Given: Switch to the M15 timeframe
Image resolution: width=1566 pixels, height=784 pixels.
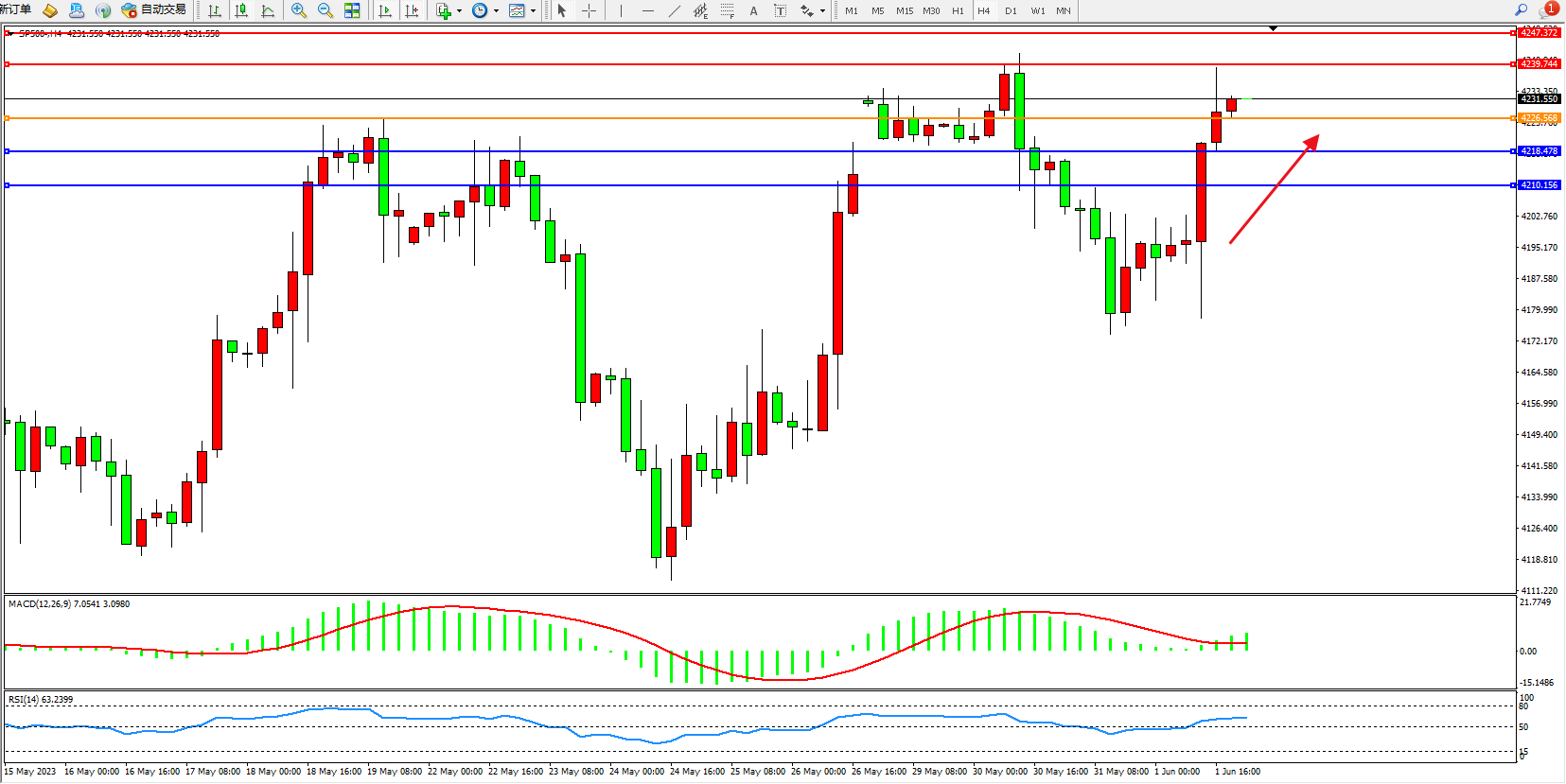Looking at the screenshot, I should 905,10.
